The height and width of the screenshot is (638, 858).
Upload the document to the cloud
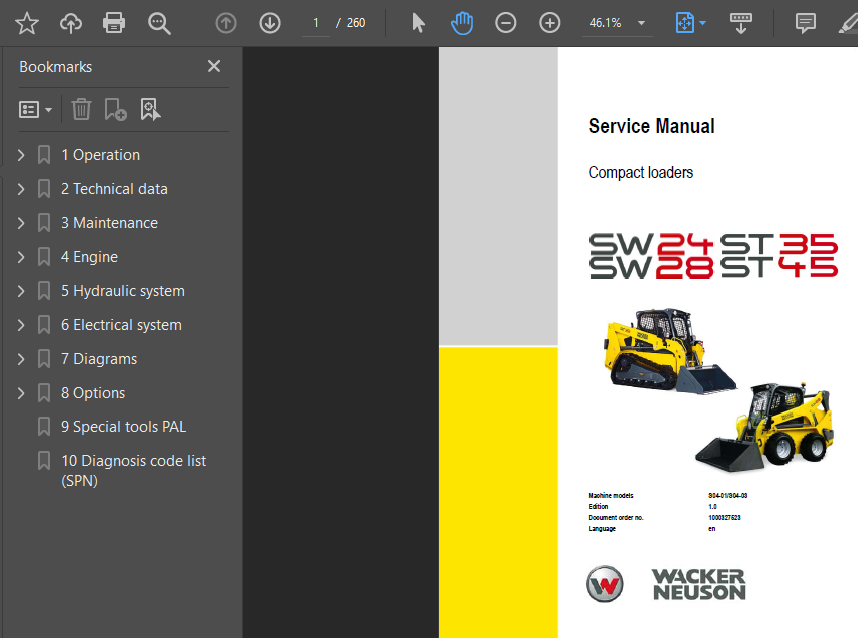[x=70, y=22]
